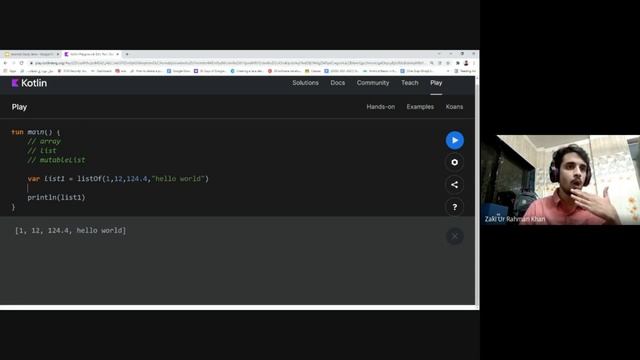Open a new browser tab
Screen dimensions: 640x360
click(x=127, y=54)
